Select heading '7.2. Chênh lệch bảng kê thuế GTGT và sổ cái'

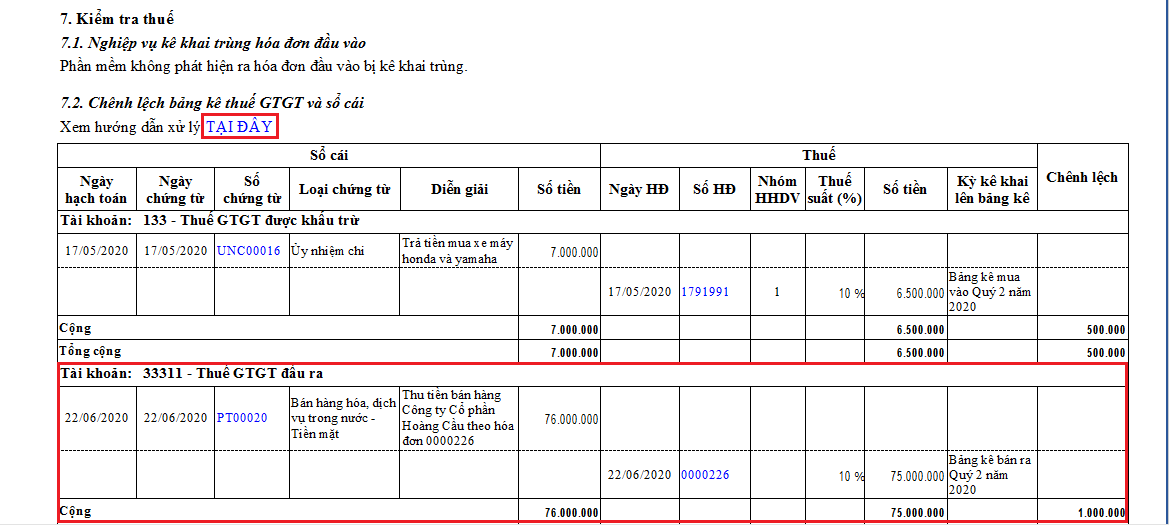pos(212,103)
